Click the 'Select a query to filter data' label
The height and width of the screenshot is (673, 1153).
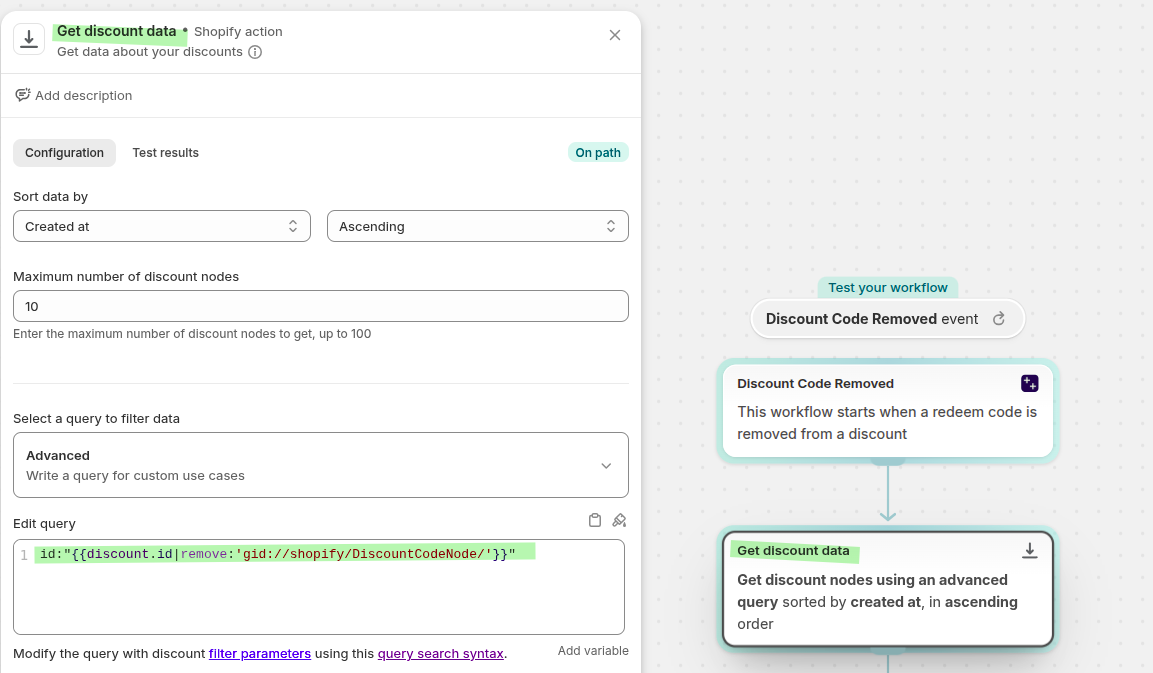pos(96,419)
